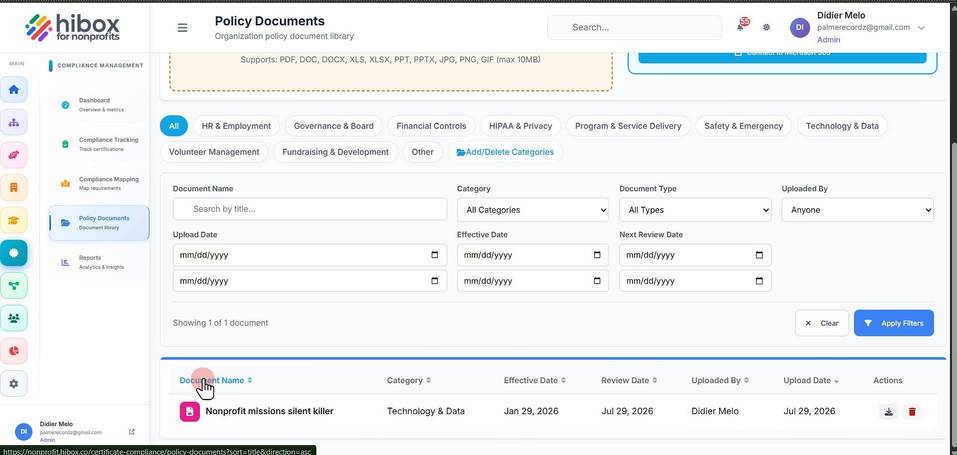957x455 pixels.
Task: Select the All category tab
Action: (x=174, y=126)
